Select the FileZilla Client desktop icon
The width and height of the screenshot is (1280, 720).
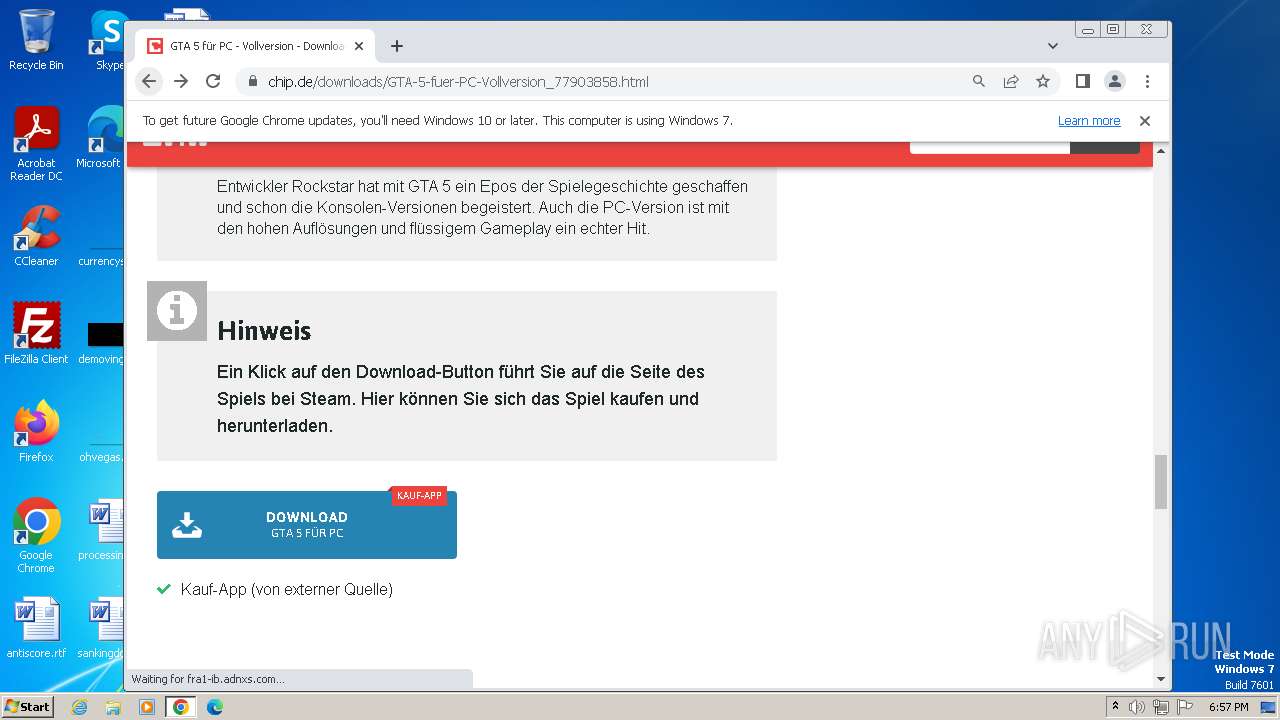(x=36, y=333)
